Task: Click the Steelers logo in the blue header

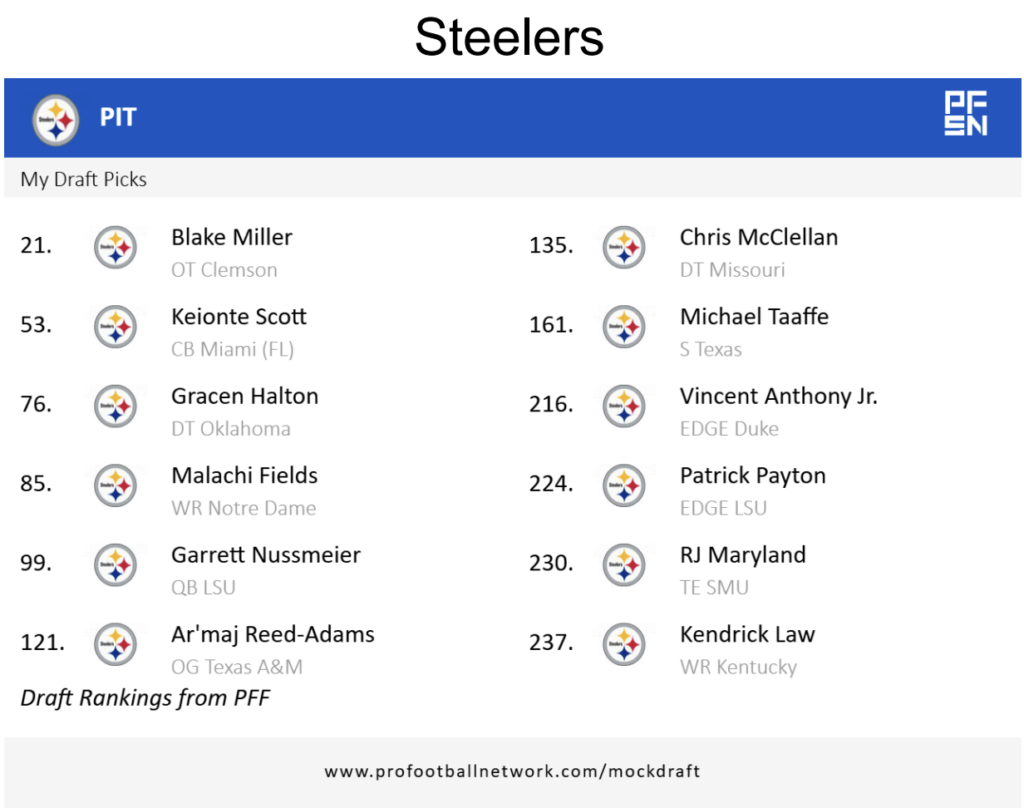Action: click(56, 119)
